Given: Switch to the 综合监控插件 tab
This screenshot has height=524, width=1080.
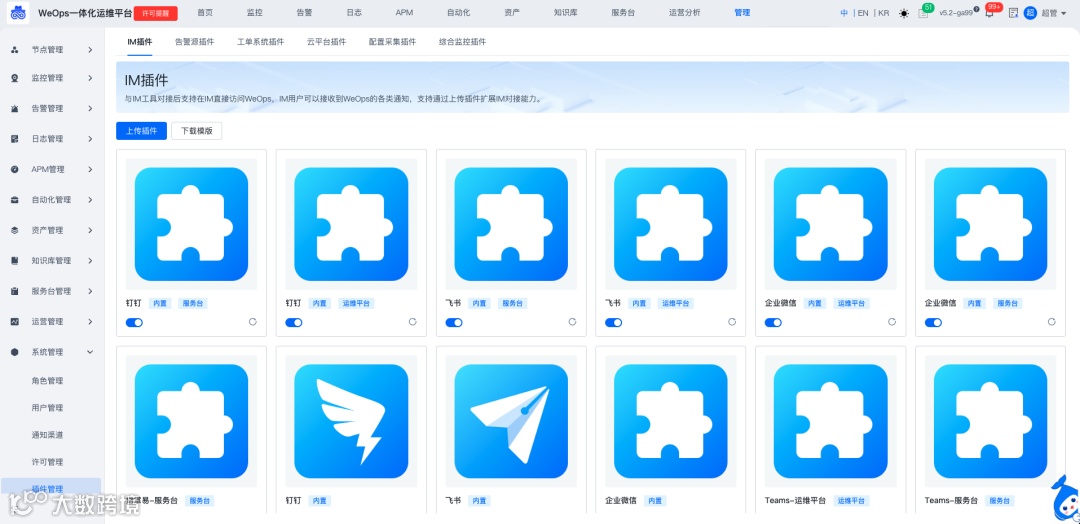Looking at the screenshot, I should [462, 42].
